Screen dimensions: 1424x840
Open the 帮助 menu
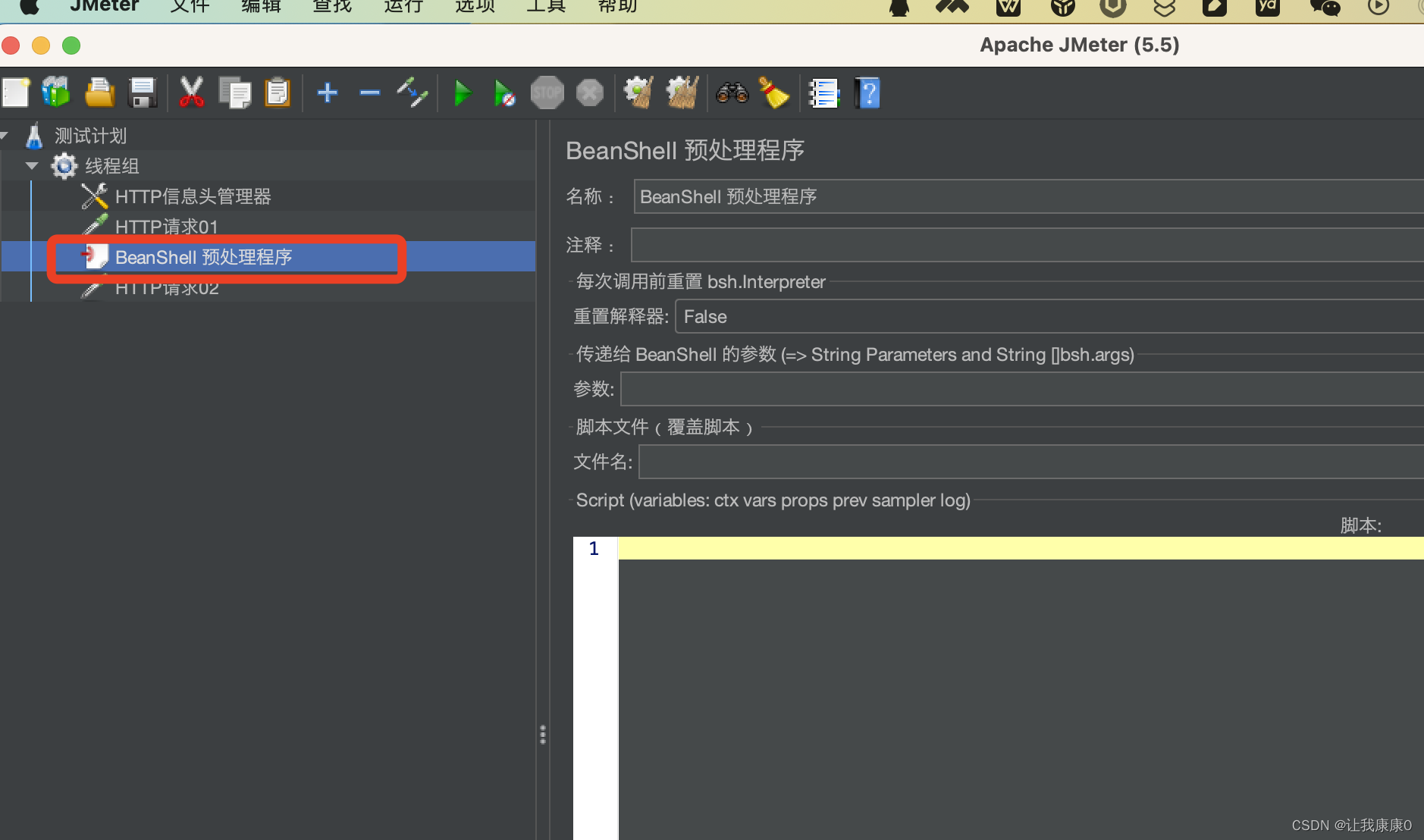[617, 6]
